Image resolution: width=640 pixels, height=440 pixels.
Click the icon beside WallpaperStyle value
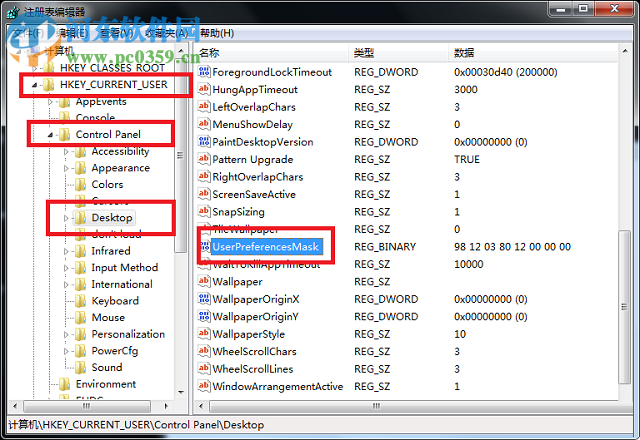pos(204,334)
